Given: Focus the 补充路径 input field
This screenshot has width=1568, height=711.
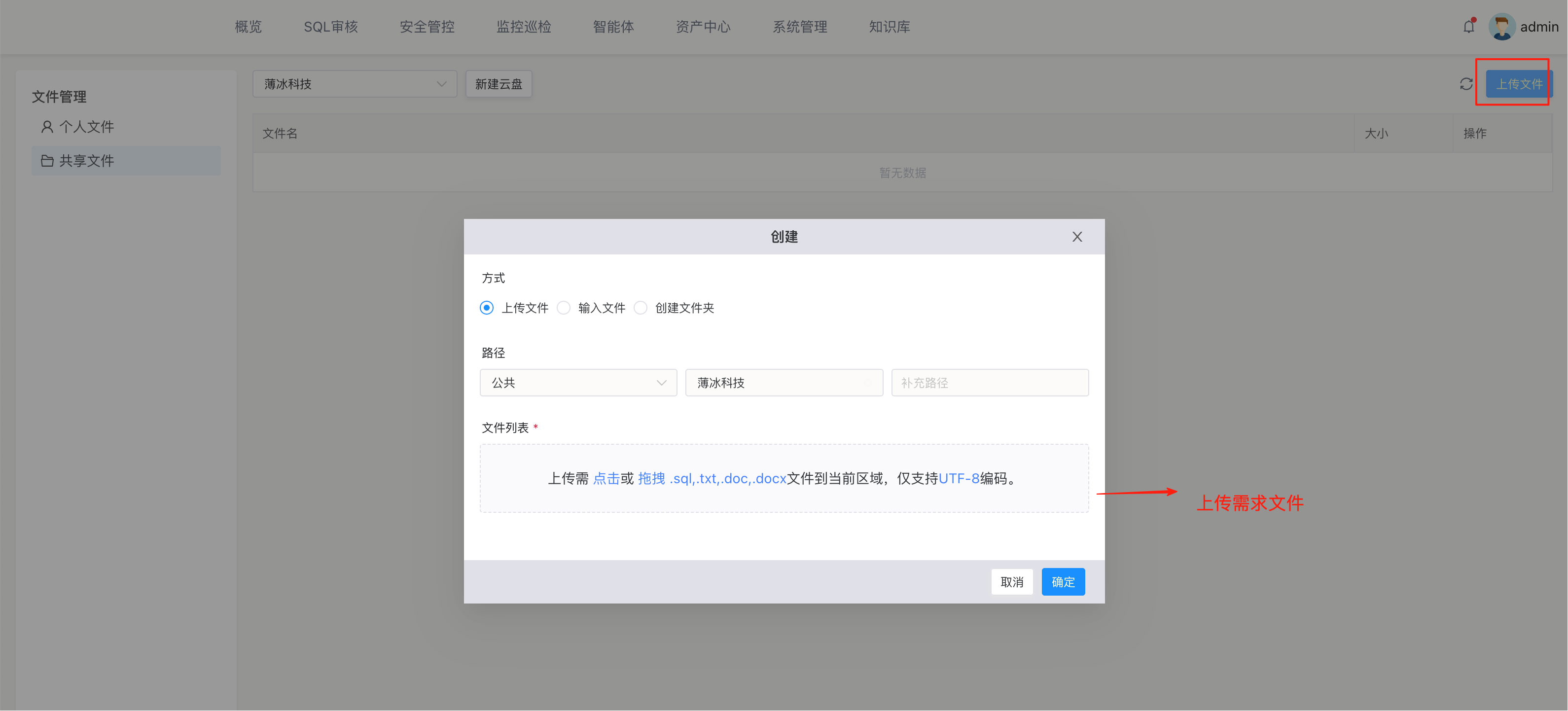Looking at the screenshot, I should [x=989, y=383].
